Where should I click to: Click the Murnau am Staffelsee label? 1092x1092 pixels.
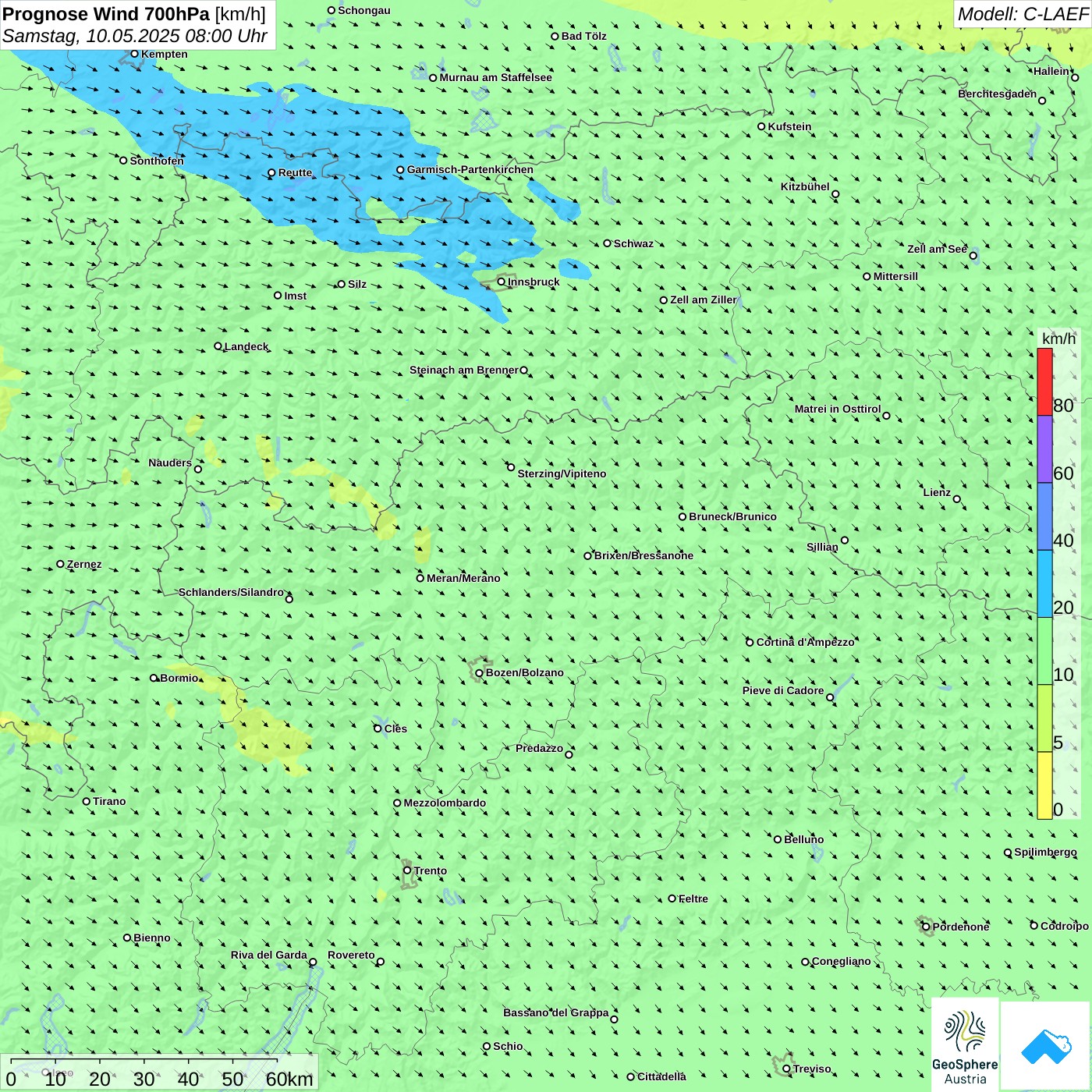495,77
